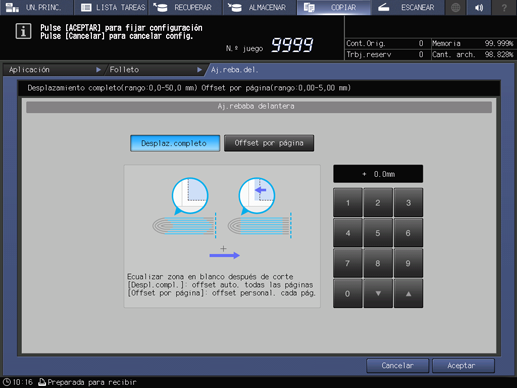Viewport: 517px width, 388px height.
Task: Click the Ecualizar zona en blanco description
Action: [x=222, y=285]
